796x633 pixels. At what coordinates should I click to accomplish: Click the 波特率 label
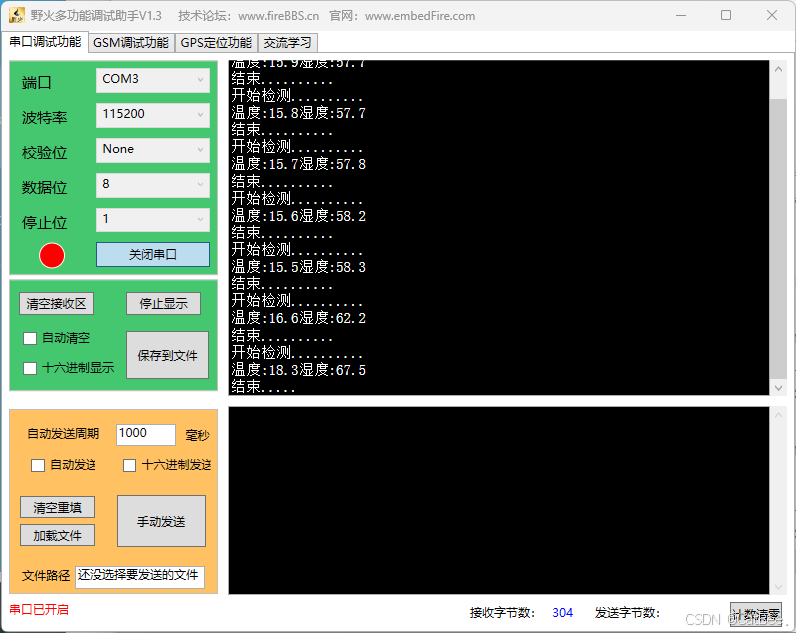coord(45,118)
